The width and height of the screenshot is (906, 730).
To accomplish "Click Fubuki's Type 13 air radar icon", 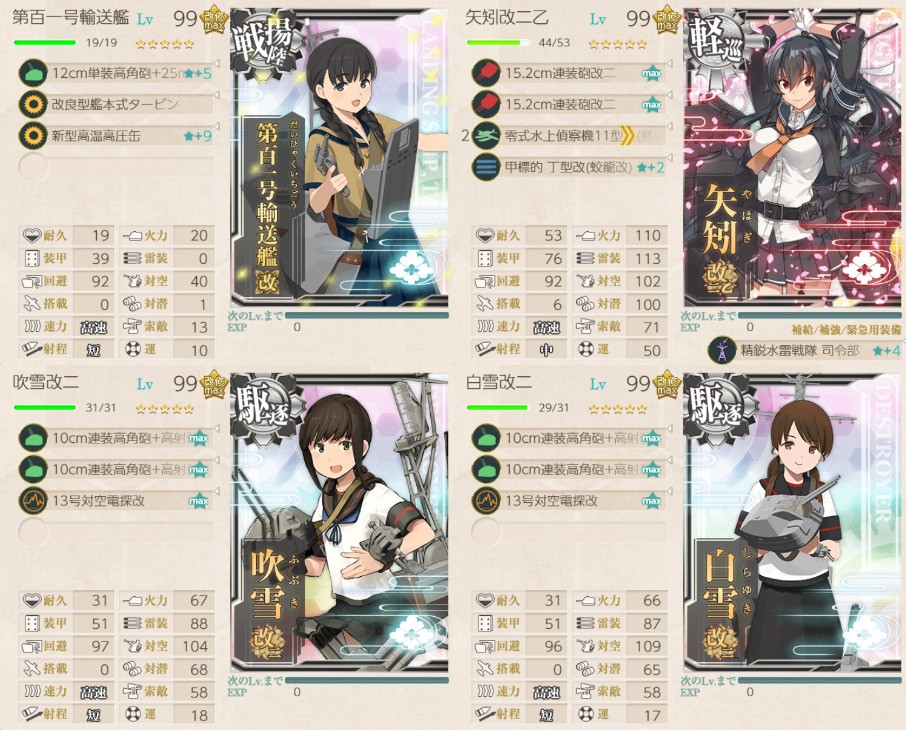I will [33, 501].
